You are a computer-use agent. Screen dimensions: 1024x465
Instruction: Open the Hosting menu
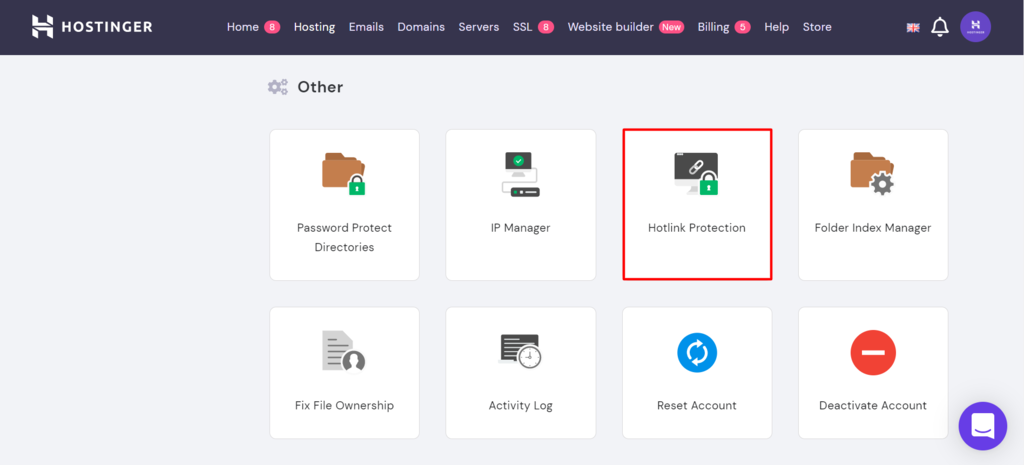[x=314, y=27]
